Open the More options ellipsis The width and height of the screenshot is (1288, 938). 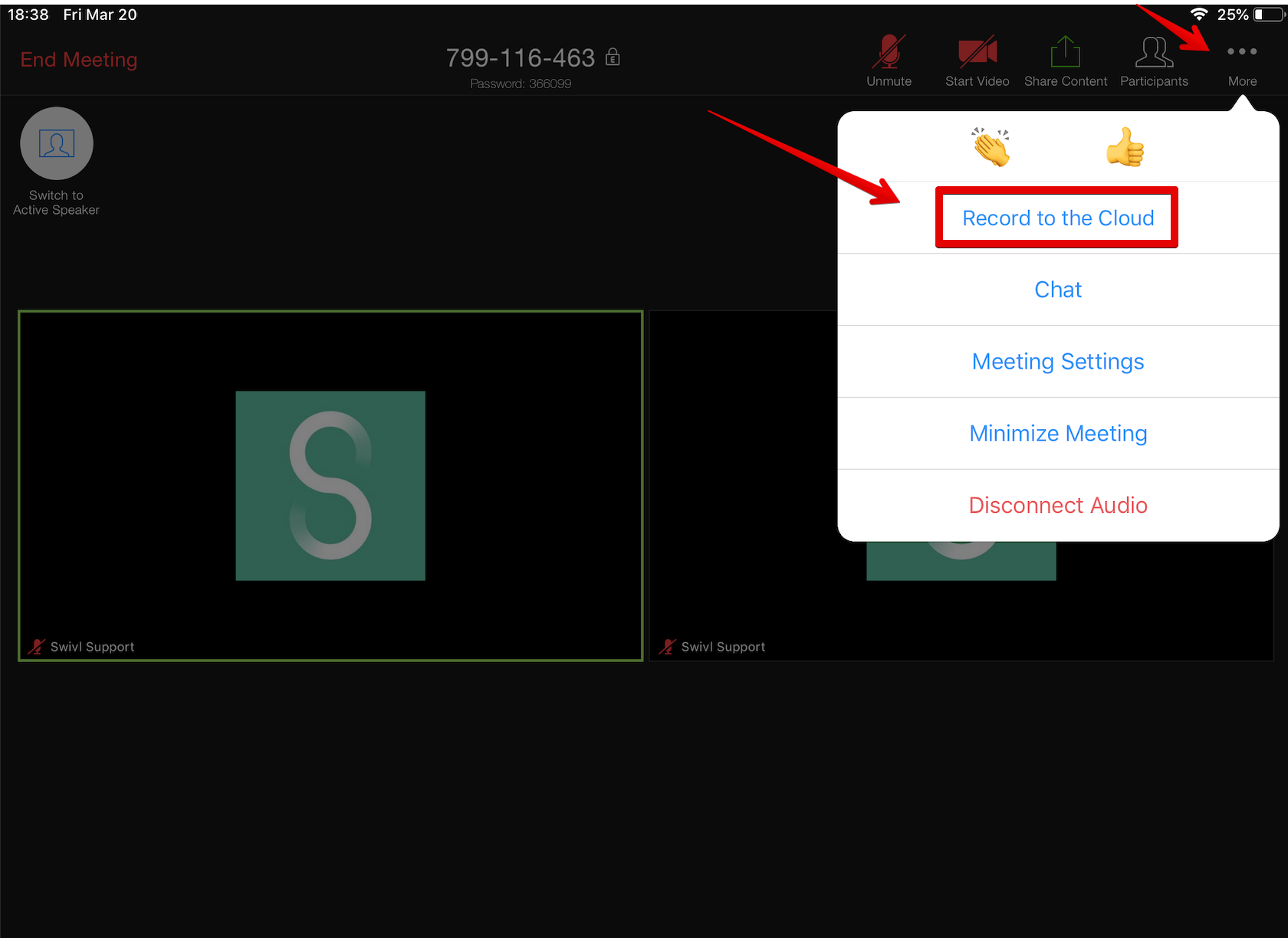(1242, 51)
